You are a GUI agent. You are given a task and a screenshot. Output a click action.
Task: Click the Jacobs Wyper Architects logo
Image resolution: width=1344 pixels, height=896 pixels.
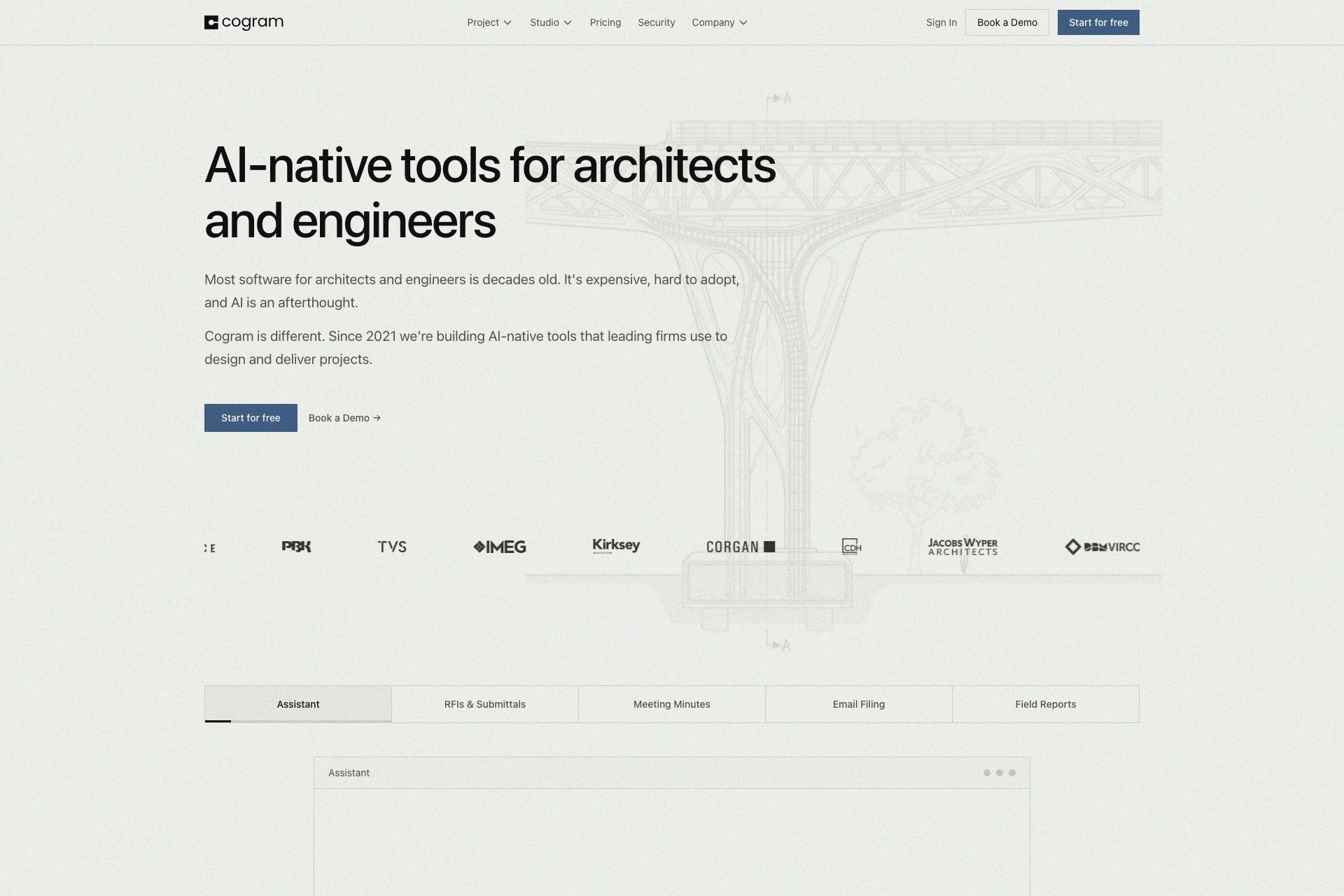tap(962, 547)
